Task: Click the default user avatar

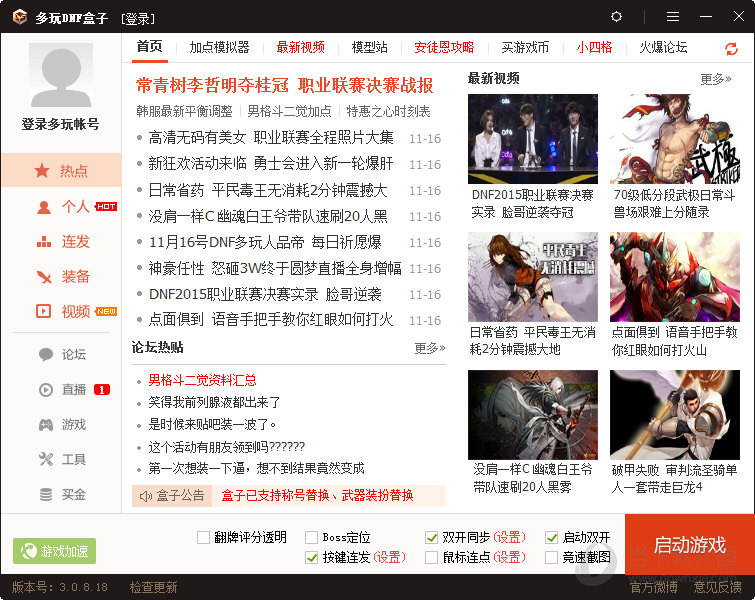Action: [61, 75]
